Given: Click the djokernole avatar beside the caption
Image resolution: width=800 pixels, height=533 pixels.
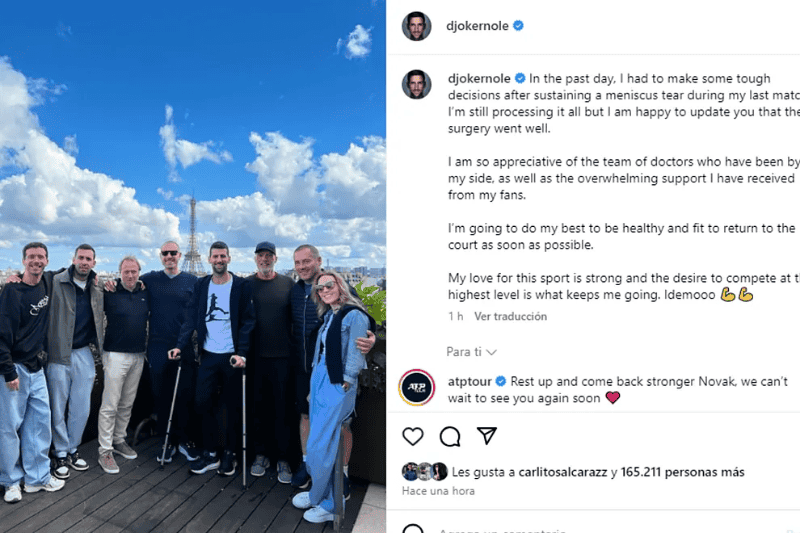Looking at the screenshot, I should pyautogui.click(x=416, y=84).
